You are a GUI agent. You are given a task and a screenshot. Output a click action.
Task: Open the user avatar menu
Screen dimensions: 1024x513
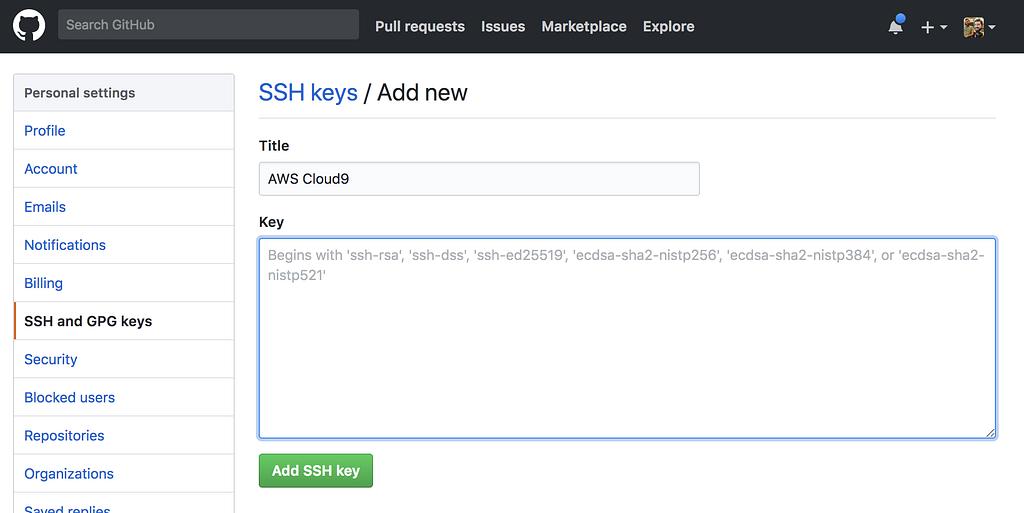pyautogui.click(x=979, y=27)
